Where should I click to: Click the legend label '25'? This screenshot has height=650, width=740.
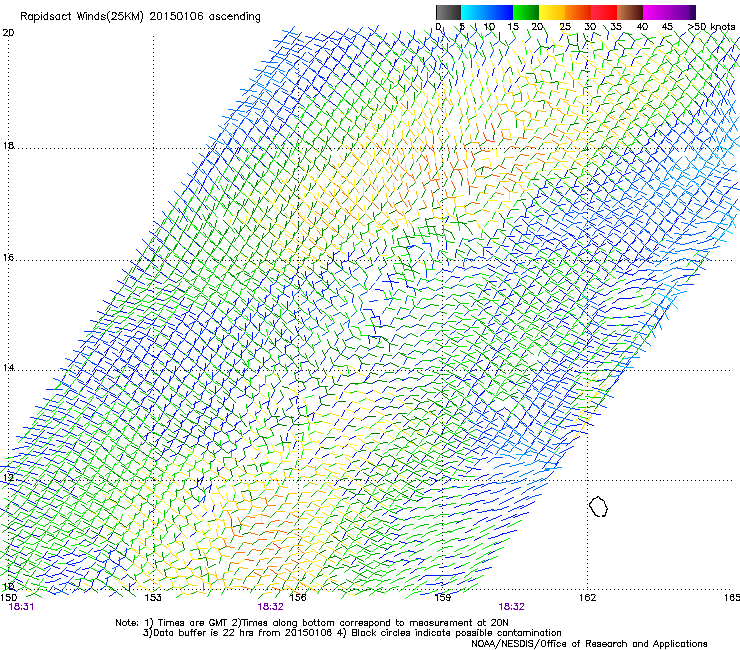pyautogui.click(x=565, y=27)
